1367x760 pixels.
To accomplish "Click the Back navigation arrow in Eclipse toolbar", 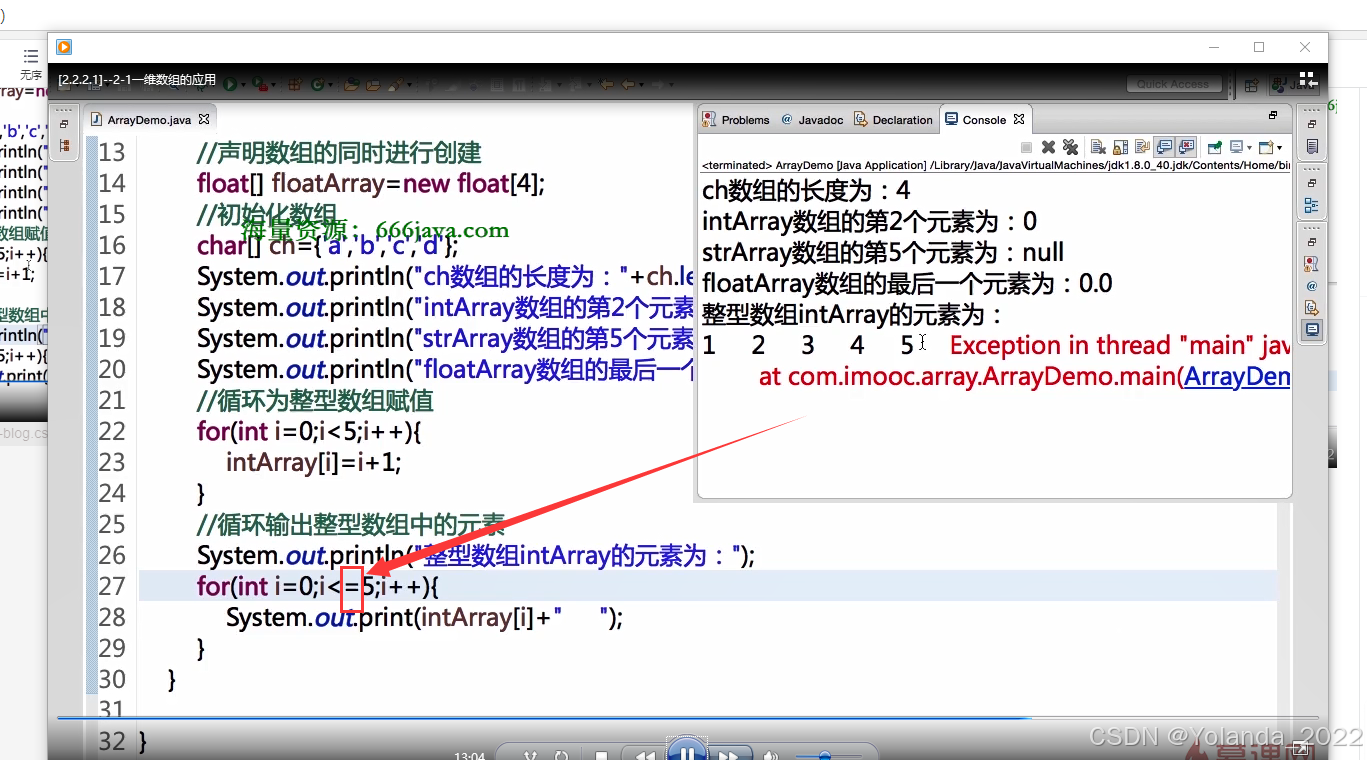I will pos(629,85).
